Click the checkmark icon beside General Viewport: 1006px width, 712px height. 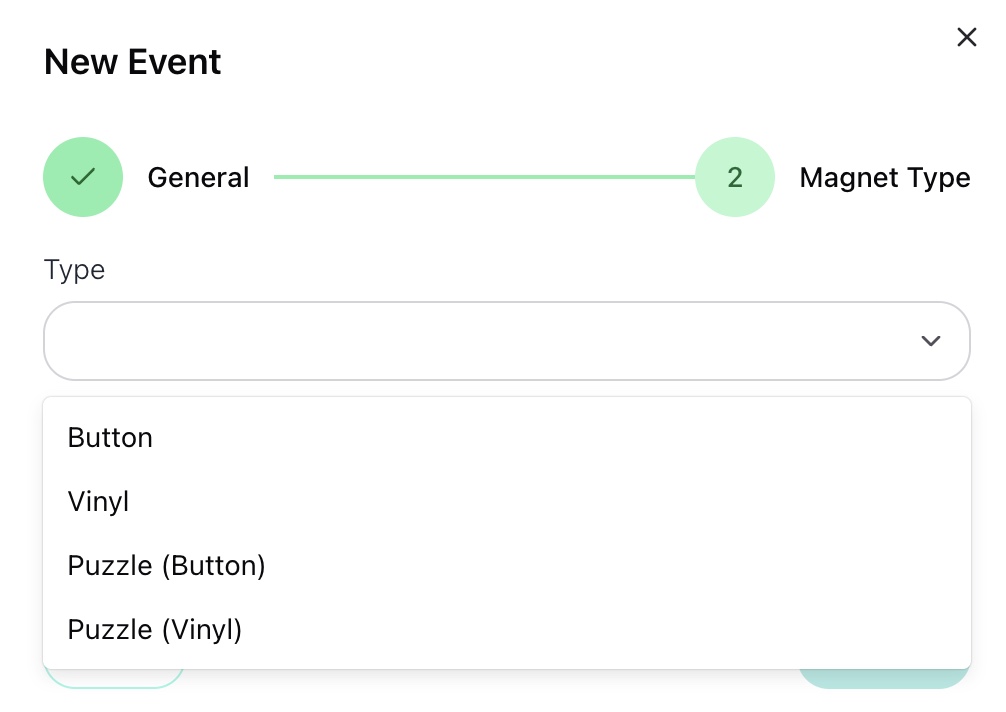pos(83,177)
